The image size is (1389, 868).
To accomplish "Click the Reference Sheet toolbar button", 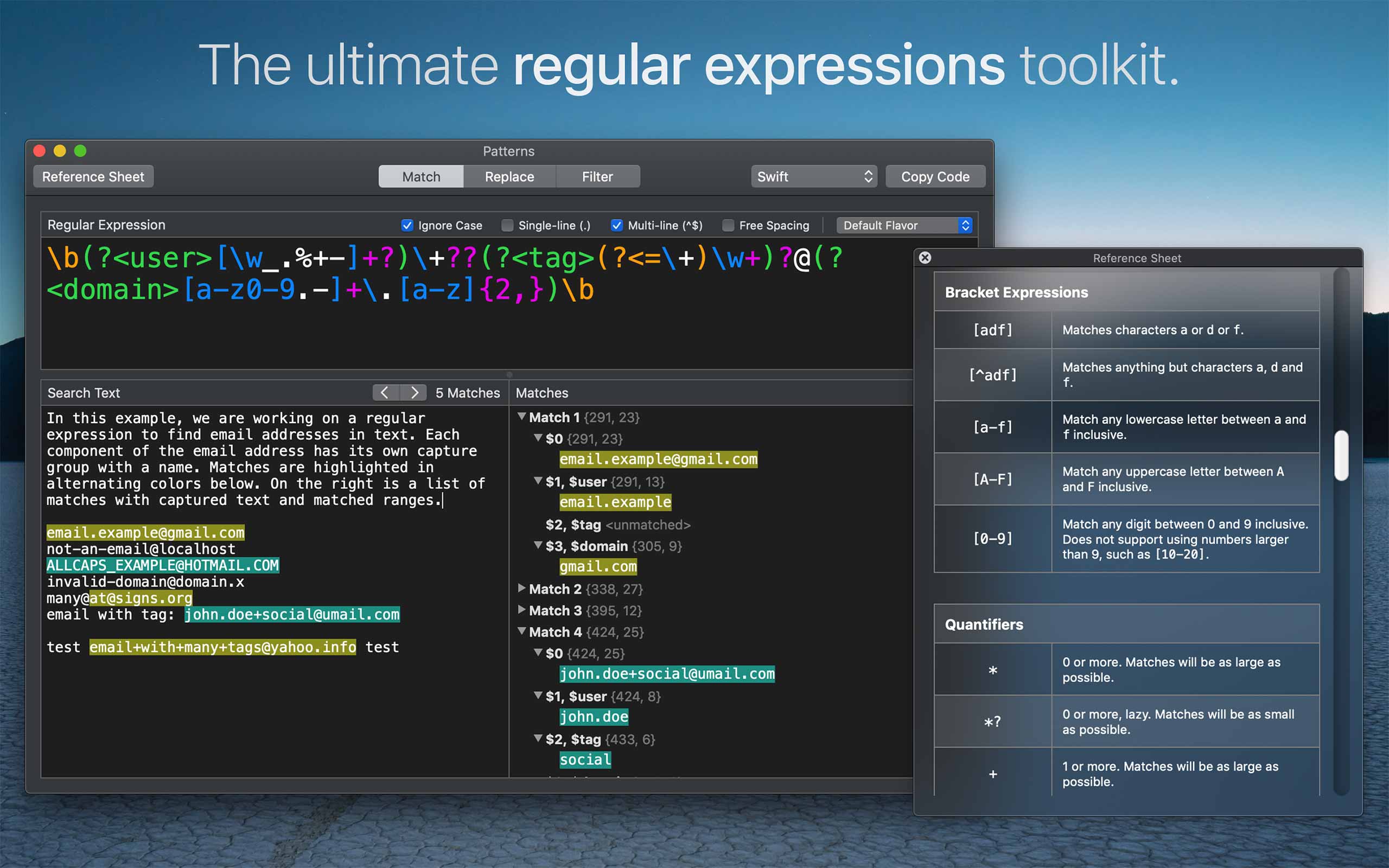I will (93, 177).
